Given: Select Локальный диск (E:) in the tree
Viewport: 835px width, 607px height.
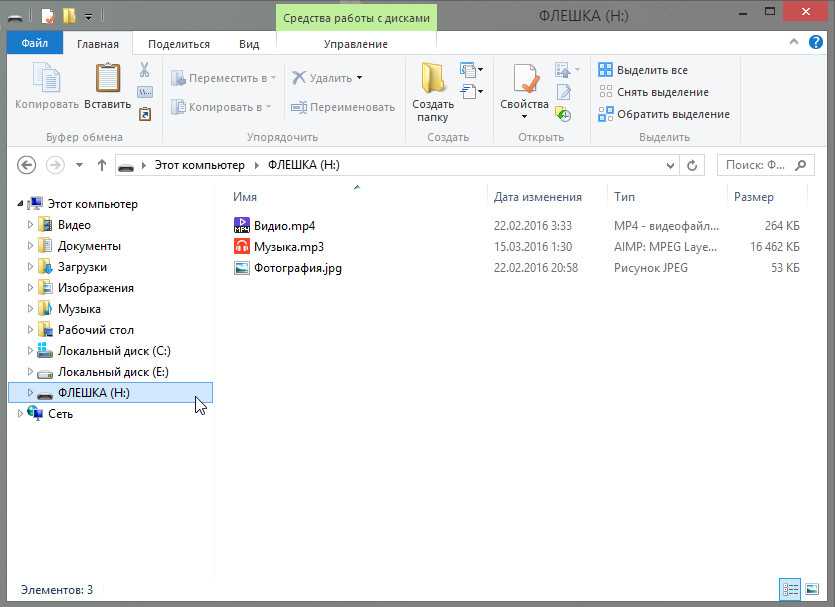Looking at the screenshot, I should 113,372.
